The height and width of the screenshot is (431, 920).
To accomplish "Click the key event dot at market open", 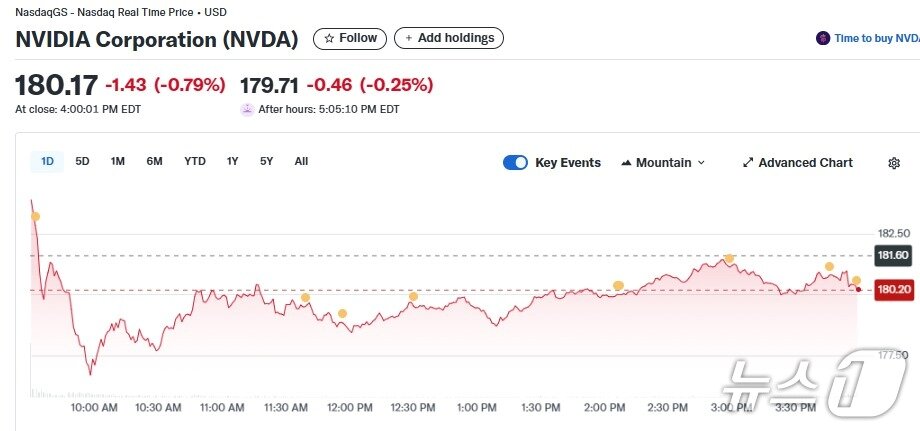I will [36, 216].
